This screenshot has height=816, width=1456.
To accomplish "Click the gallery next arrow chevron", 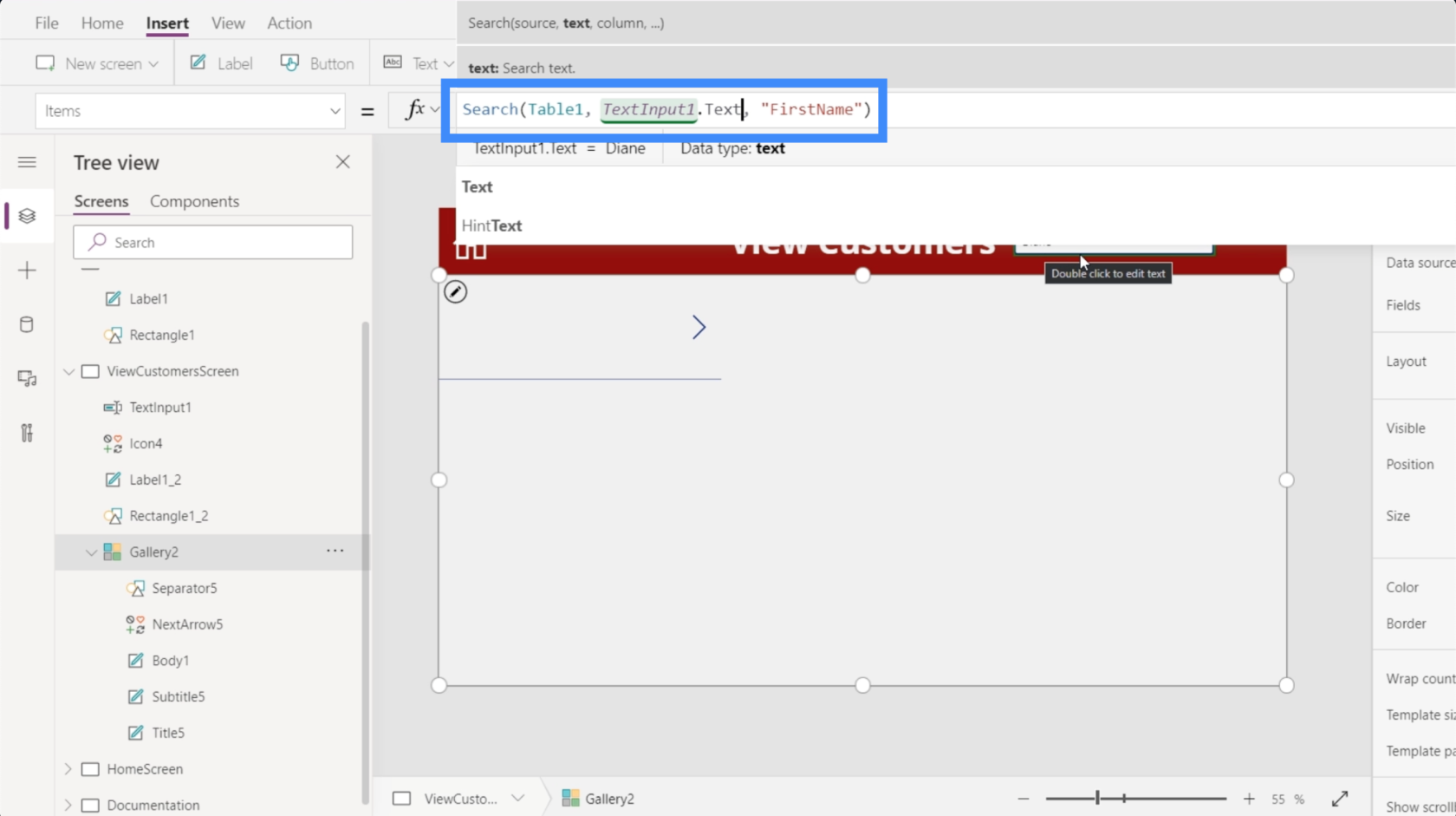I will point(699,327).
